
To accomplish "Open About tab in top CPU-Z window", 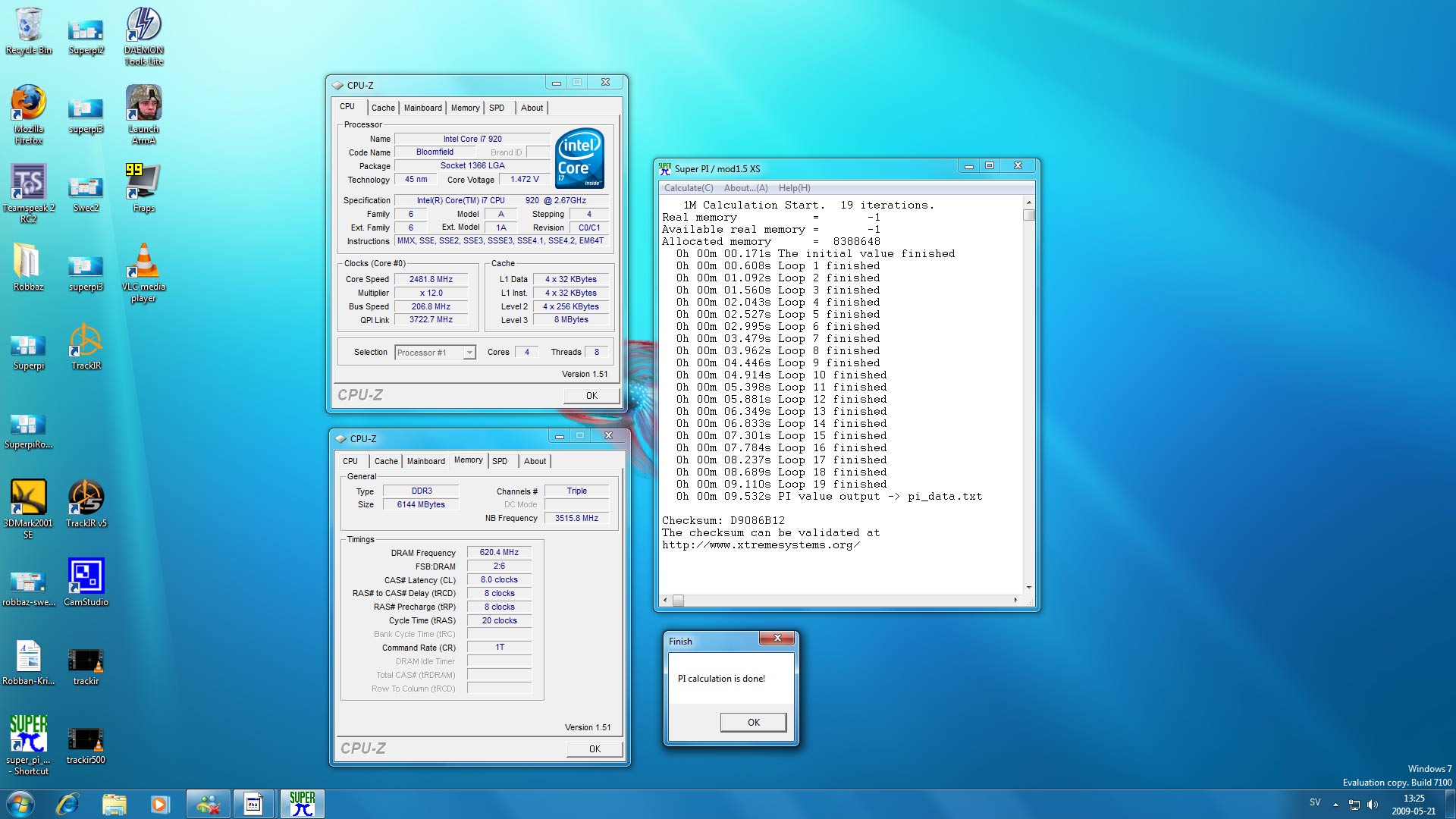I will point(532,108).
